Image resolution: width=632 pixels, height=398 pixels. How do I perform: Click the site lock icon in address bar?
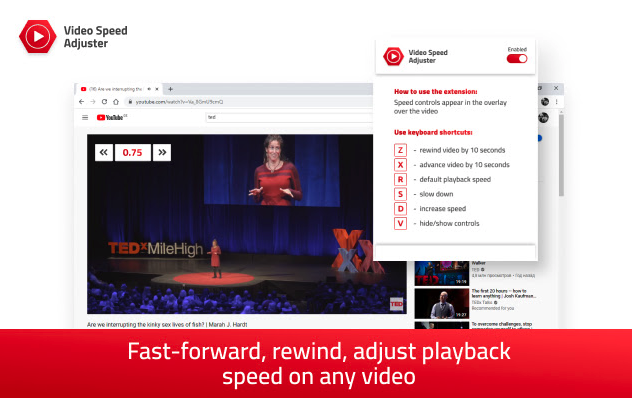click(x=130, y=102)
